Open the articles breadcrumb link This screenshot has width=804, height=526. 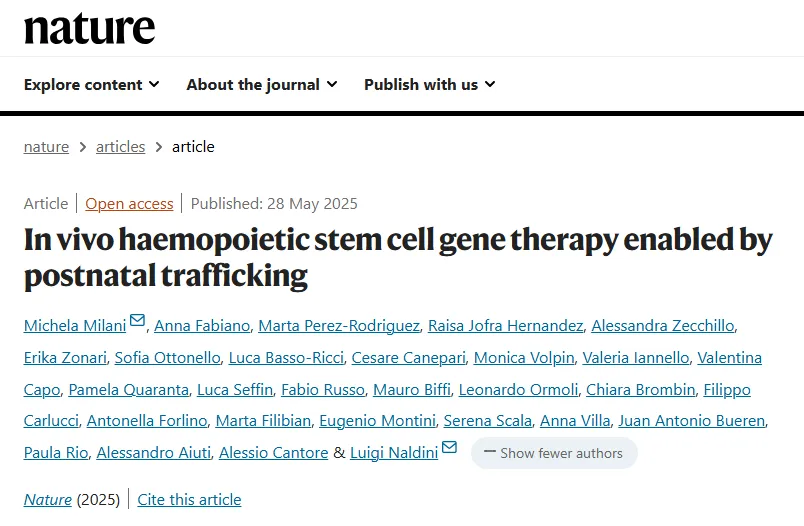120,147
